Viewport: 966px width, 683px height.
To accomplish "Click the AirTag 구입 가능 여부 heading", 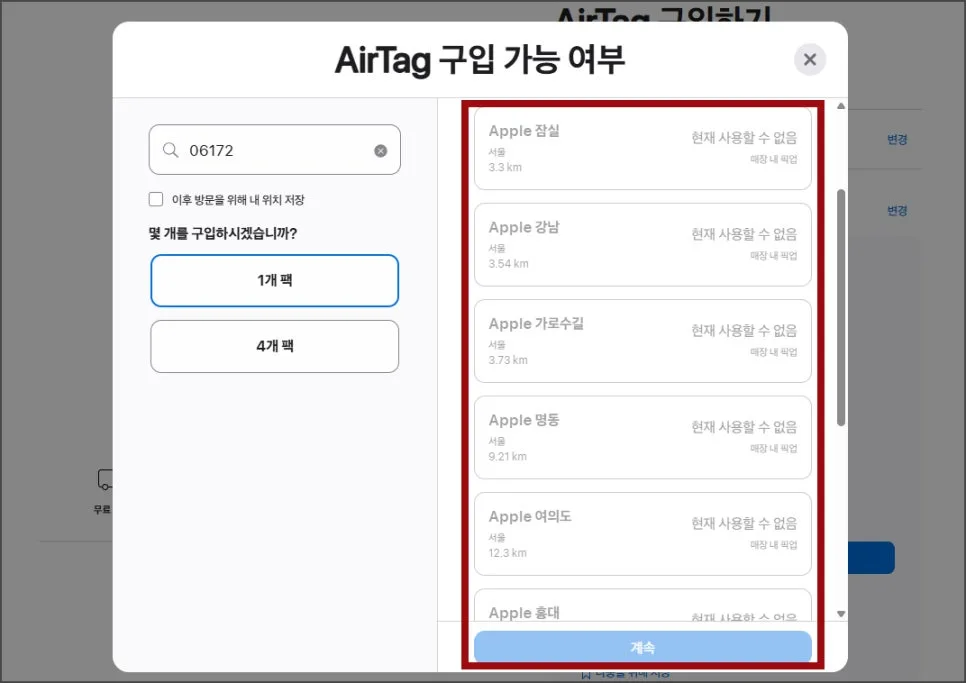I will coord(480,60).
